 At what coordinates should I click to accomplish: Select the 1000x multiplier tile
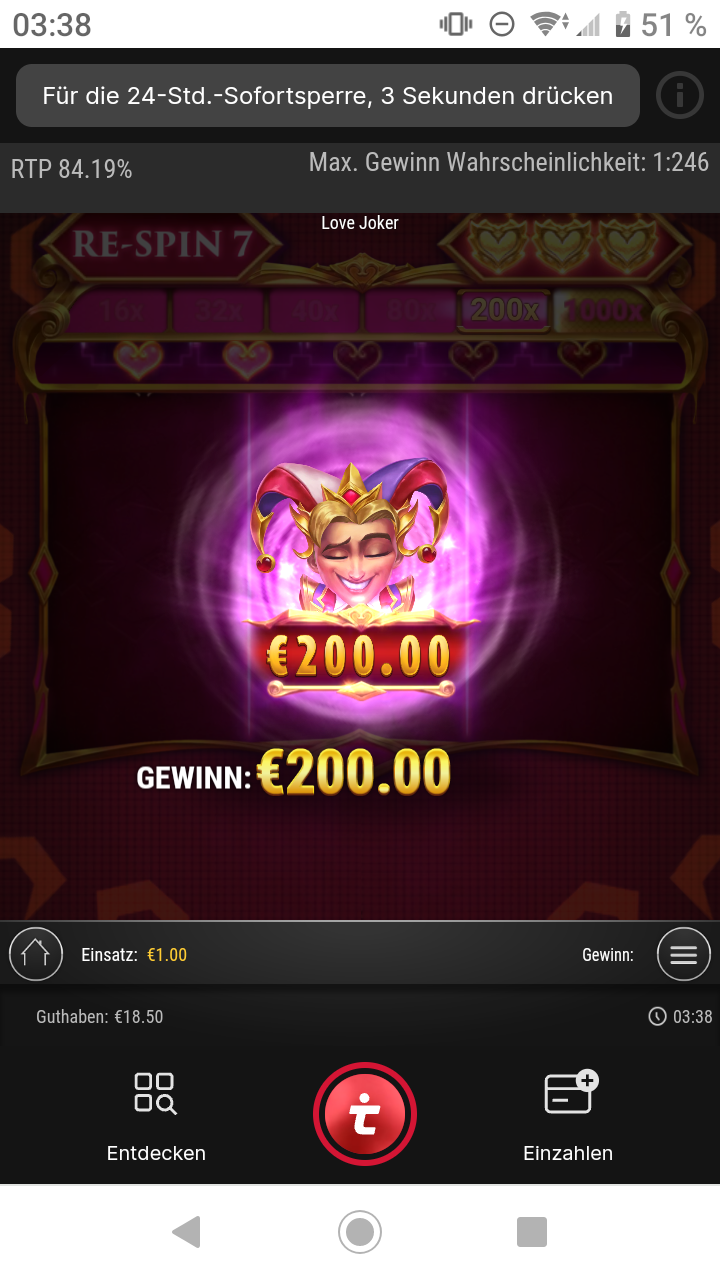[x=603, y=310]
